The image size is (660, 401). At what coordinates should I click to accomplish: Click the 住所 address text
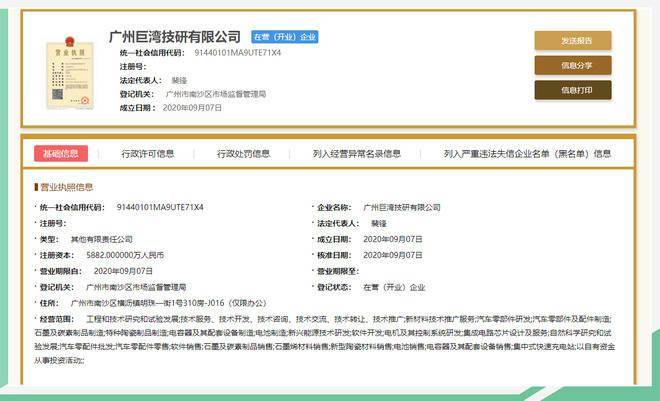pos(168,303)
